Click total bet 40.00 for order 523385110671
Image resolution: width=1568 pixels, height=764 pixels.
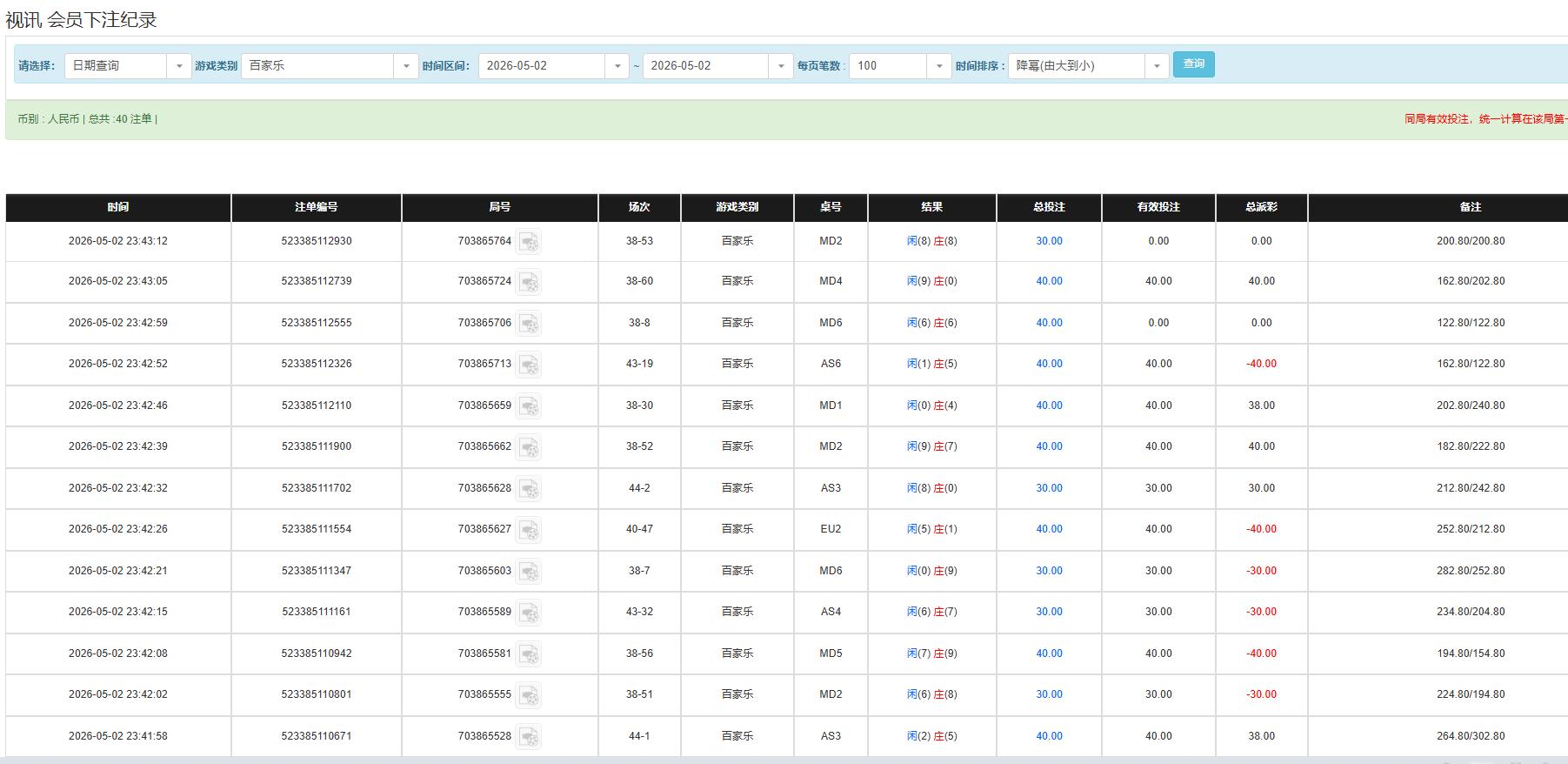(x=1049, y=736)
